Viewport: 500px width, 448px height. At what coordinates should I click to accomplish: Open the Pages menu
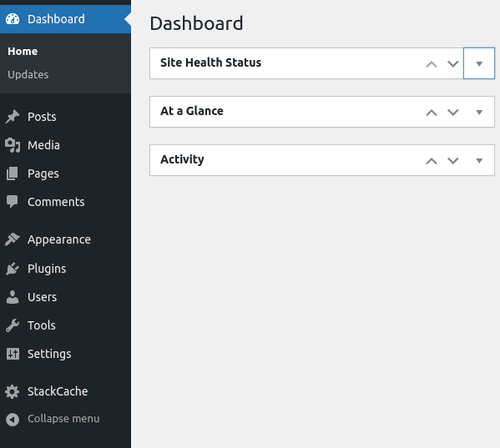tap(43, 174)
